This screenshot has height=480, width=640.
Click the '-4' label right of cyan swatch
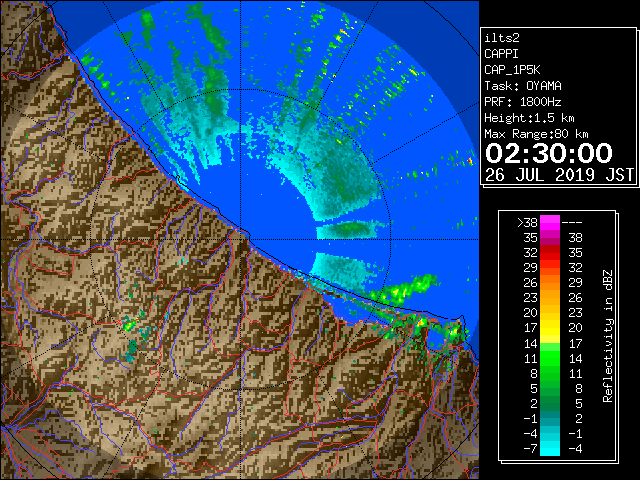tap(575, 449)
